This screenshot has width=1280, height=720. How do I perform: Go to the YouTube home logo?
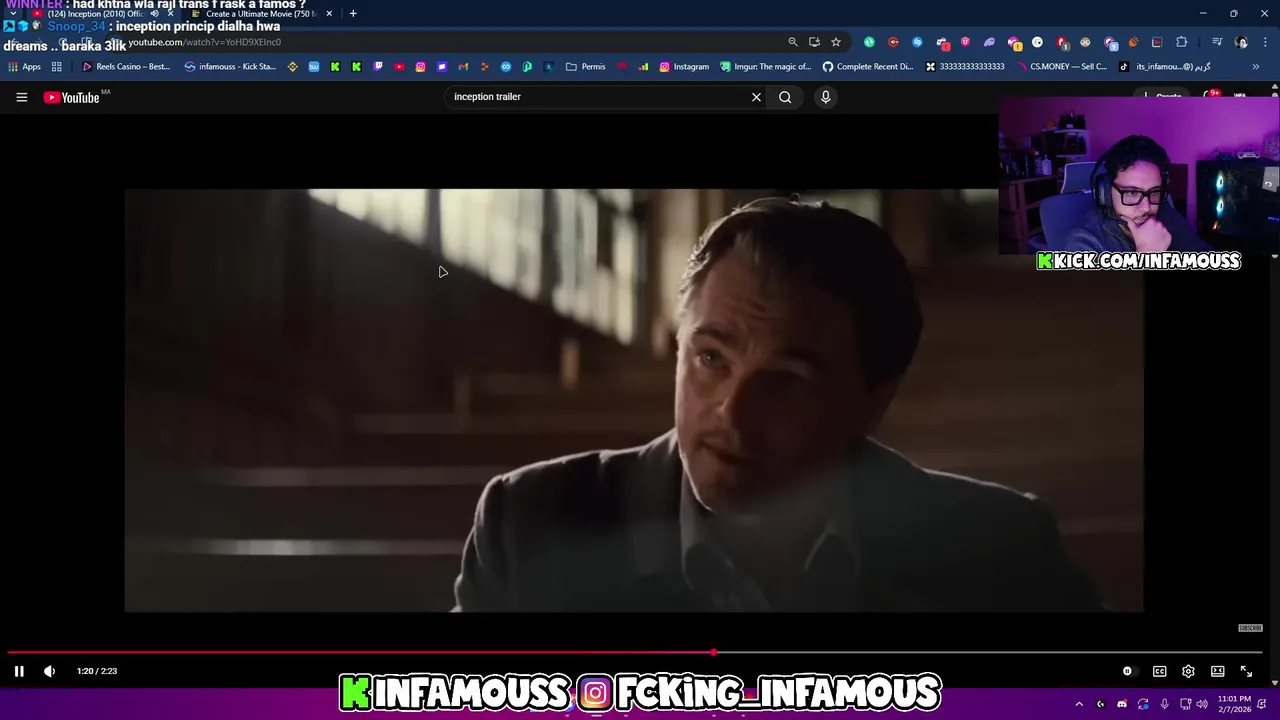click(x=72, y=97)
